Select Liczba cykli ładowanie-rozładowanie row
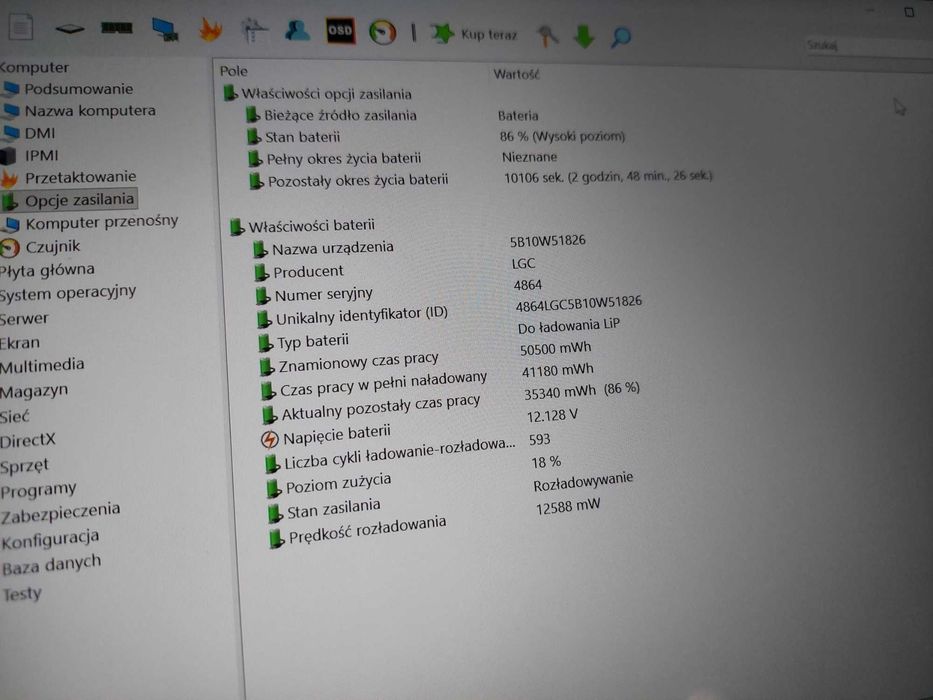 (x=390, y=454)
